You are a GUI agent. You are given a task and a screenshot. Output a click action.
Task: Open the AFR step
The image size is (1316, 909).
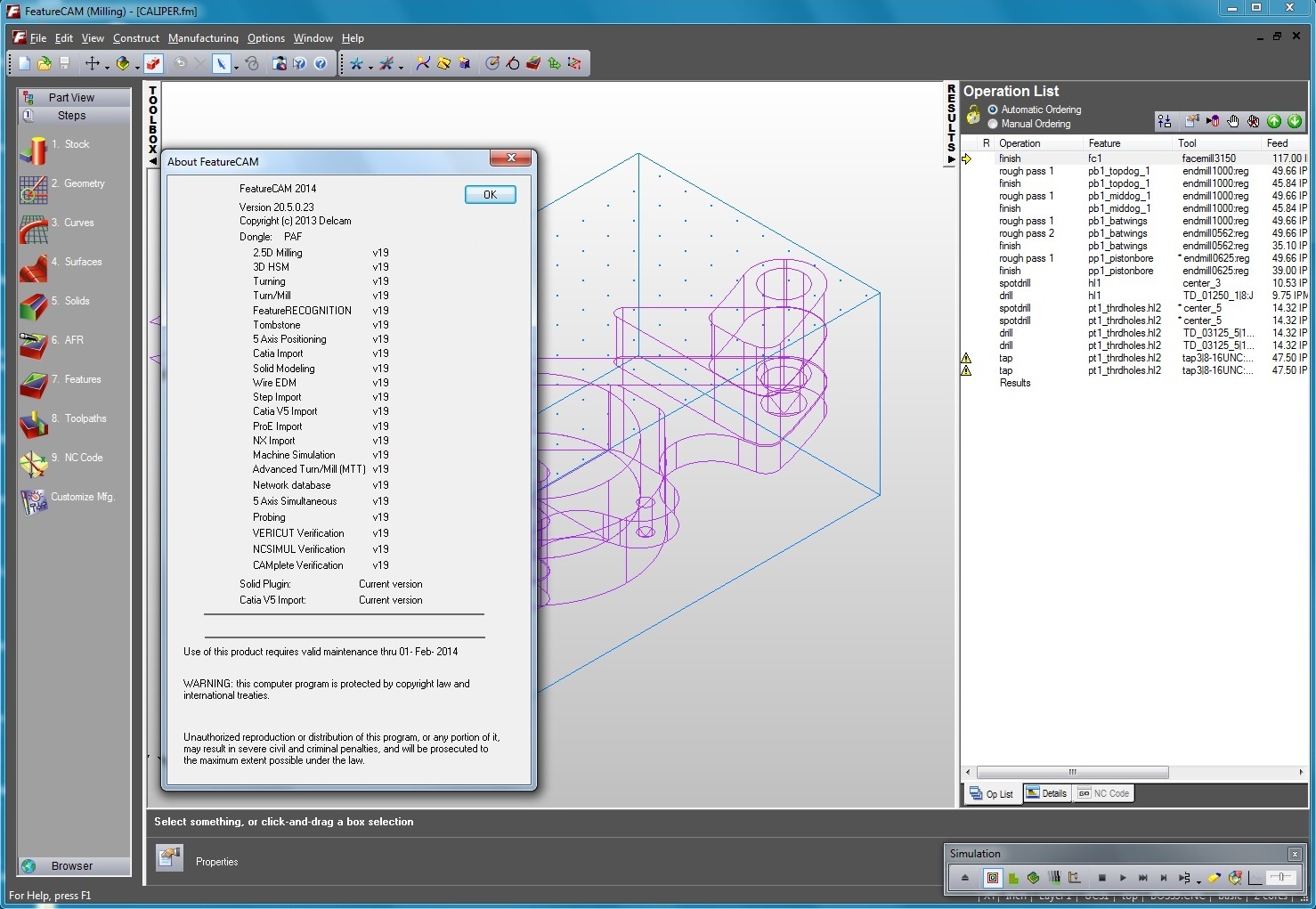(x=52, y=345)
